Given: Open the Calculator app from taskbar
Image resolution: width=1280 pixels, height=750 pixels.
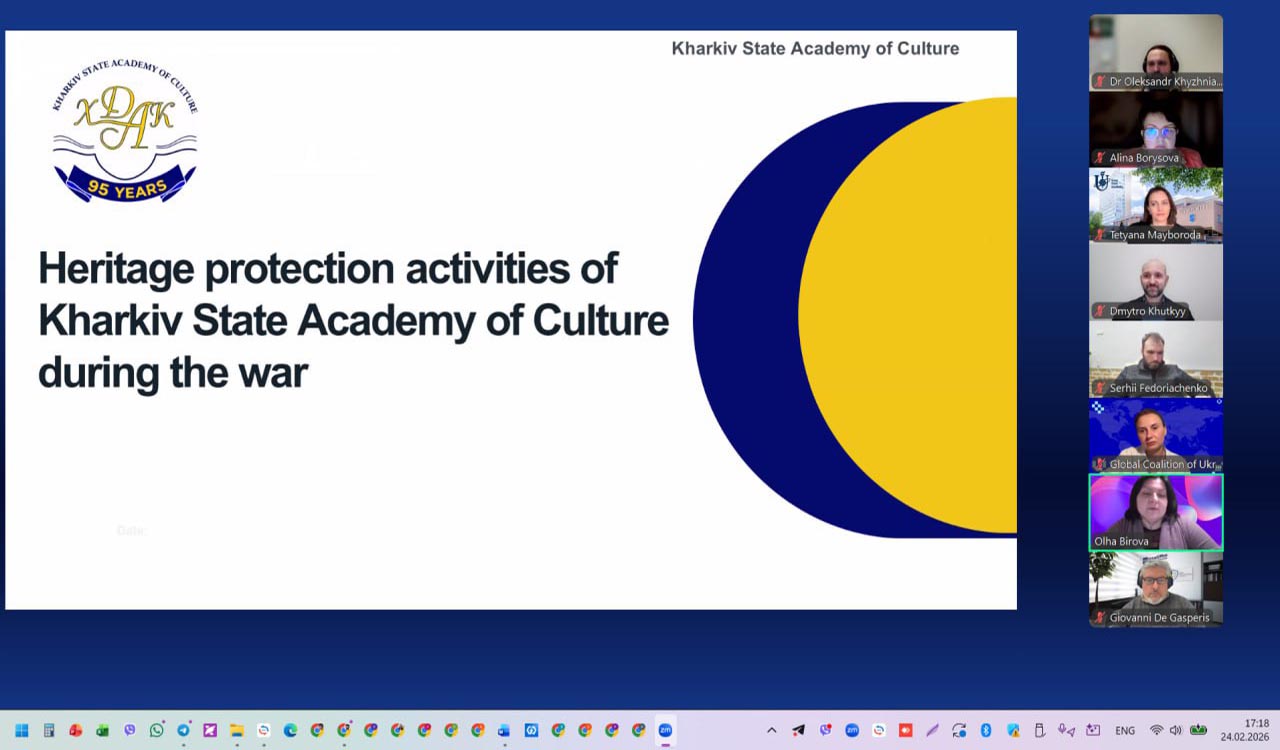Looking at the screenshot, I should pyautogui.click(x=48, y=730).
